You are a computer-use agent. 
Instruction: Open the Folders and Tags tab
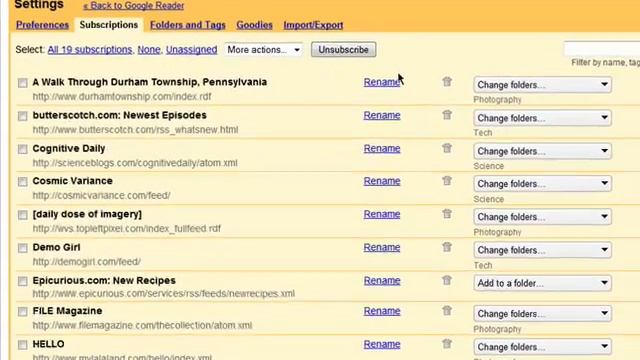click(x=188, y=25)
